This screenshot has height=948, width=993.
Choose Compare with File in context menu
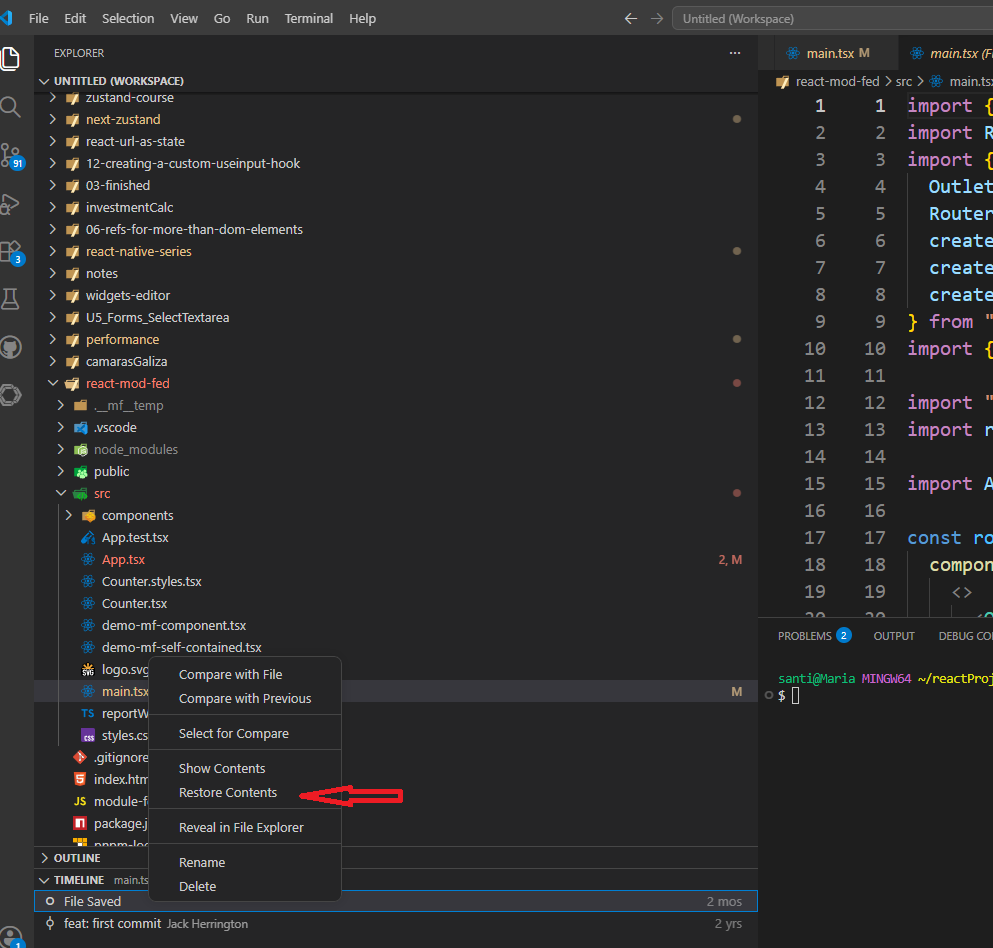[244, 674]
